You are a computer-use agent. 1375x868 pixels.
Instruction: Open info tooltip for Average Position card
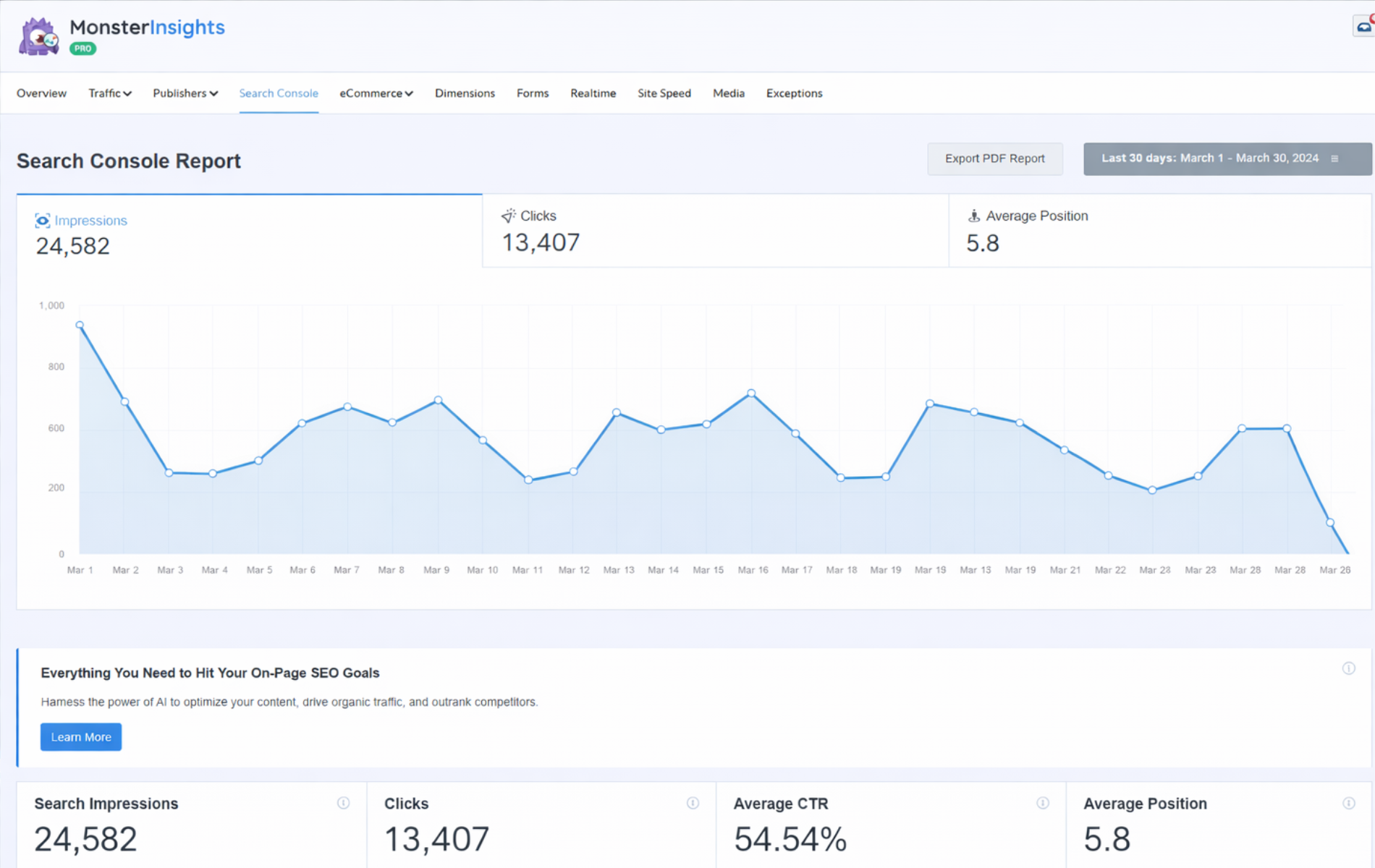1348,803
